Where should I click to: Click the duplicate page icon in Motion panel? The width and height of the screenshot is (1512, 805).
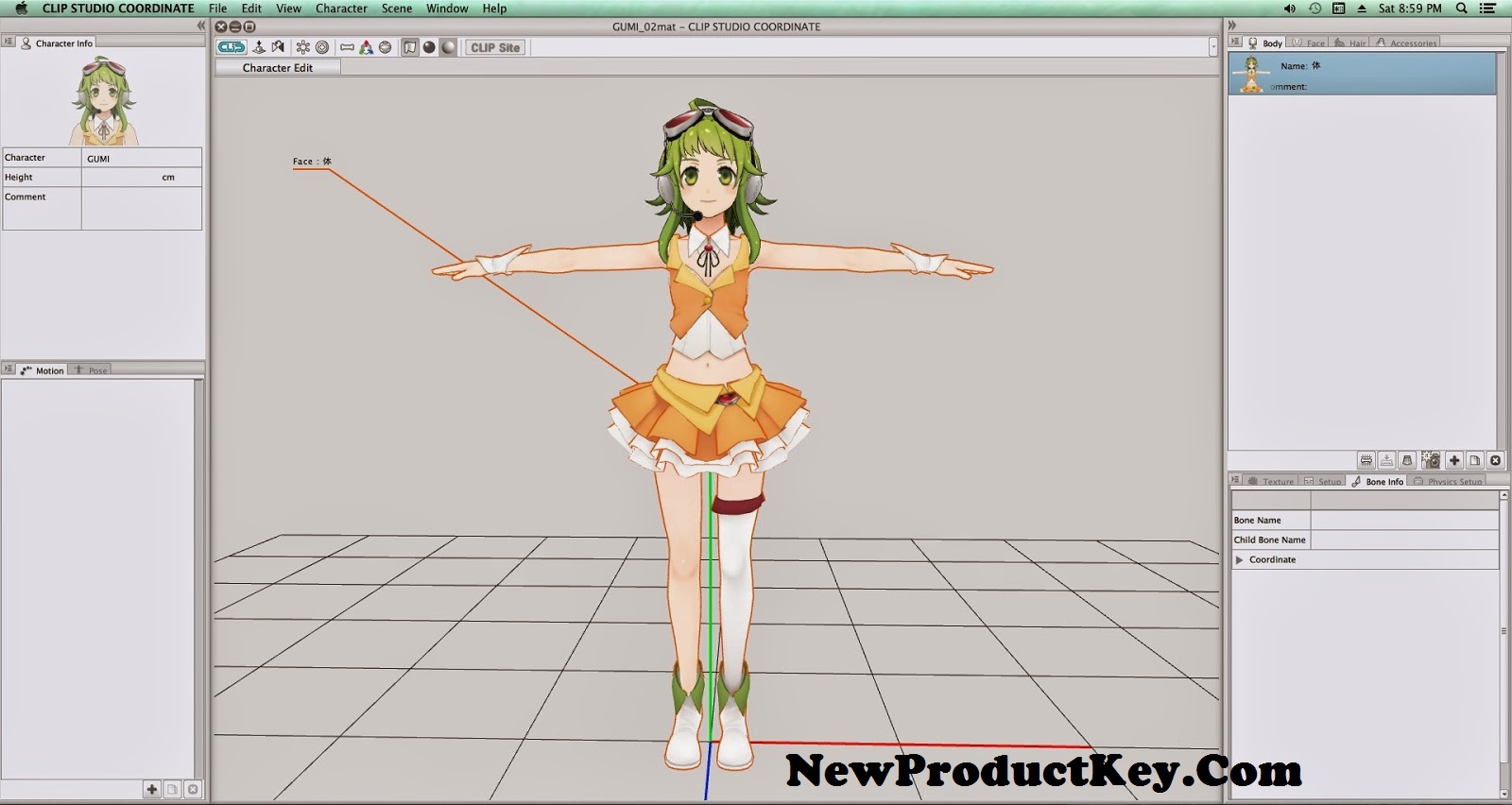click(172, 789)
